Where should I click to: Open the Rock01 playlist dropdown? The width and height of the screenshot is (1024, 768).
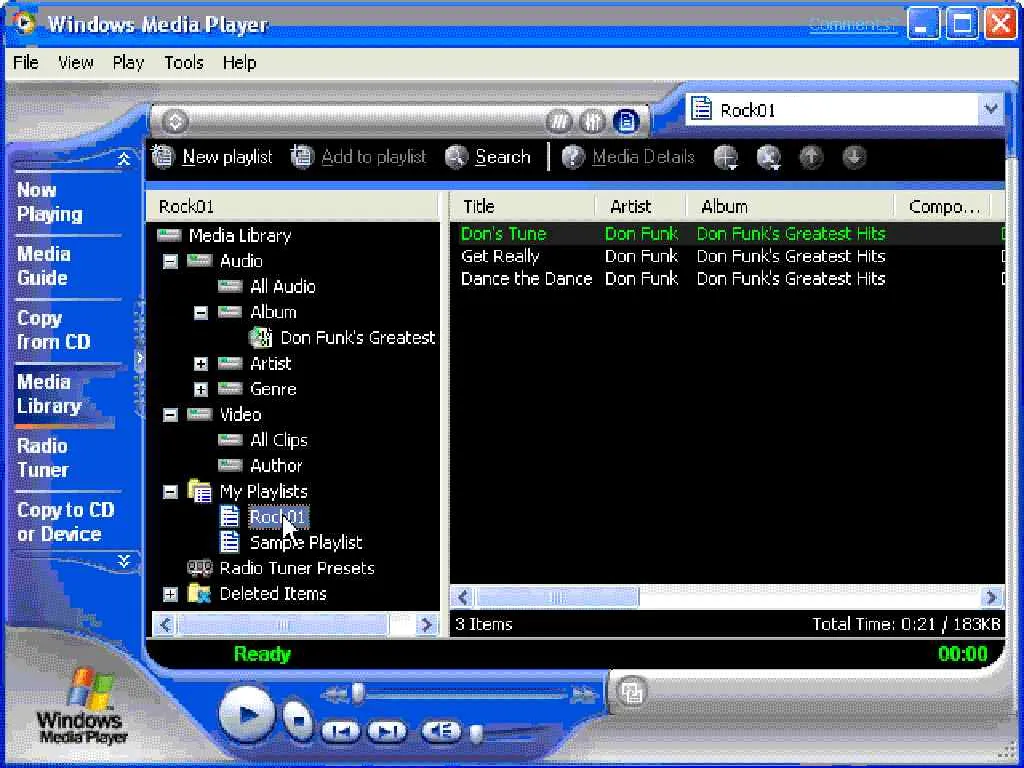coord(991,109)
